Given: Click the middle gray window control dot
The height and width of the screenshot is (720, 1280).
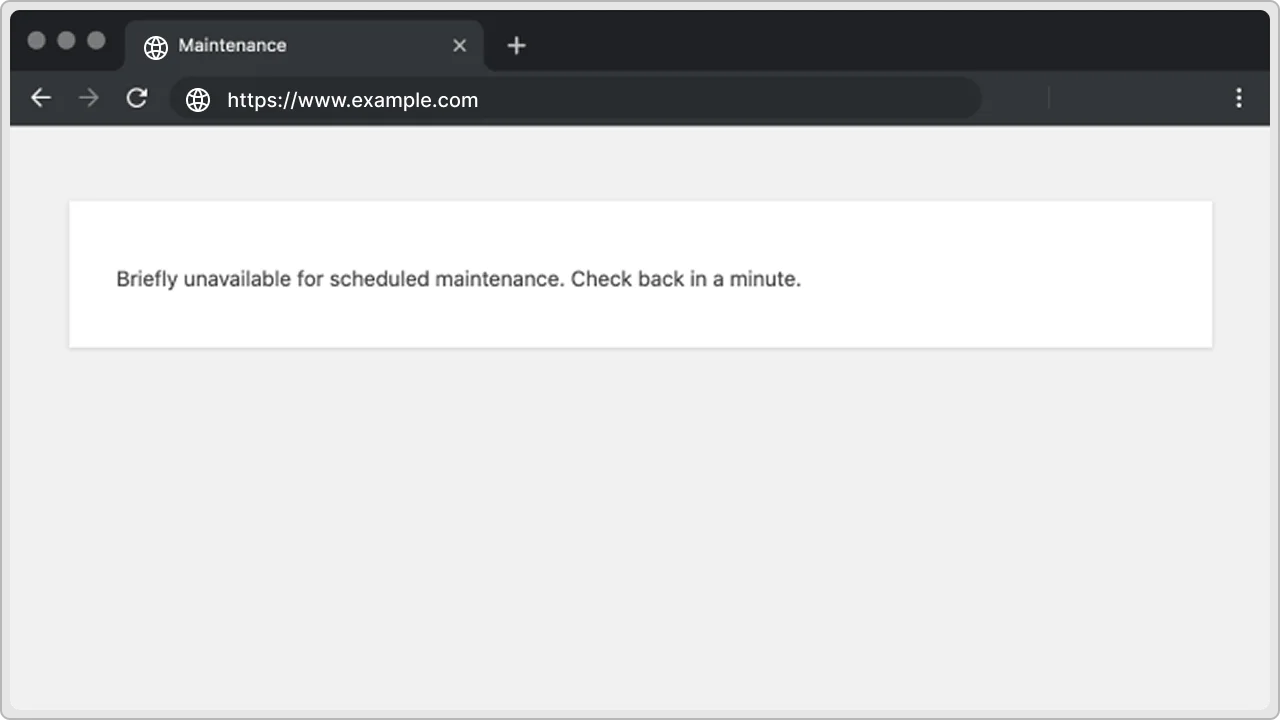Looking at the screenshot, I should click(67, 40).
